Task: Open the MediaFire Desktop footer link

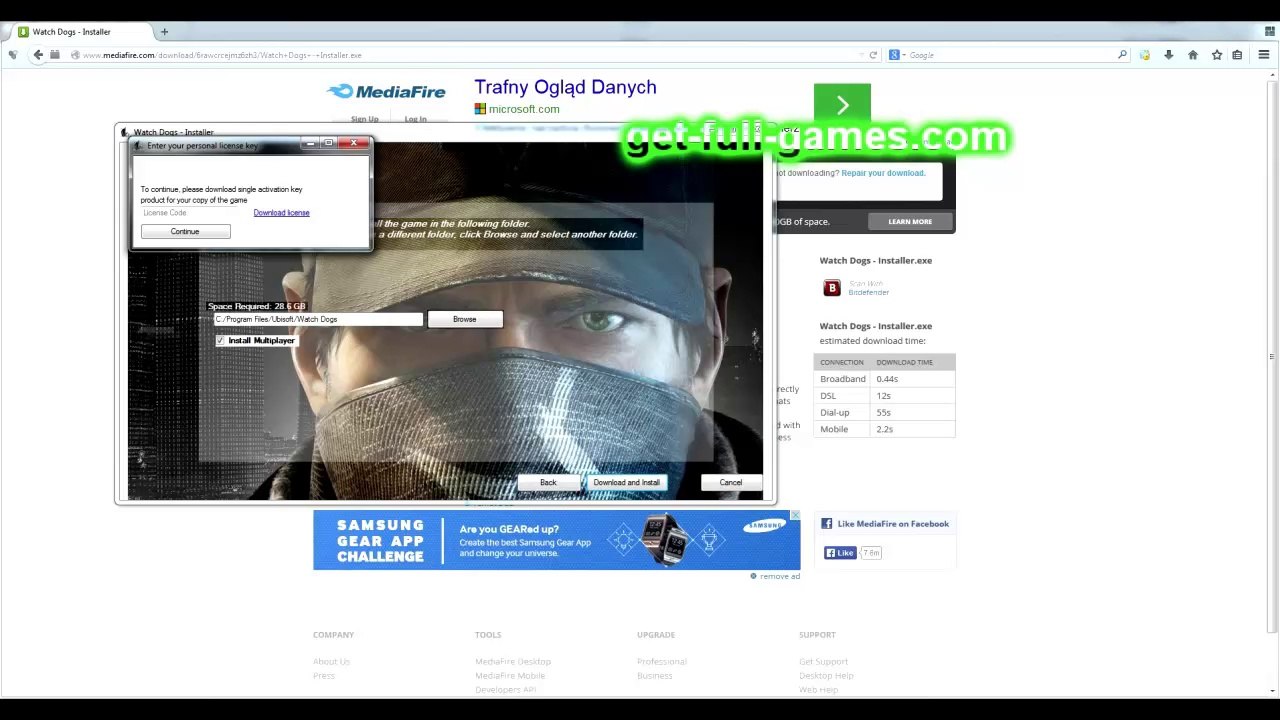Action: tap(513, 662)
